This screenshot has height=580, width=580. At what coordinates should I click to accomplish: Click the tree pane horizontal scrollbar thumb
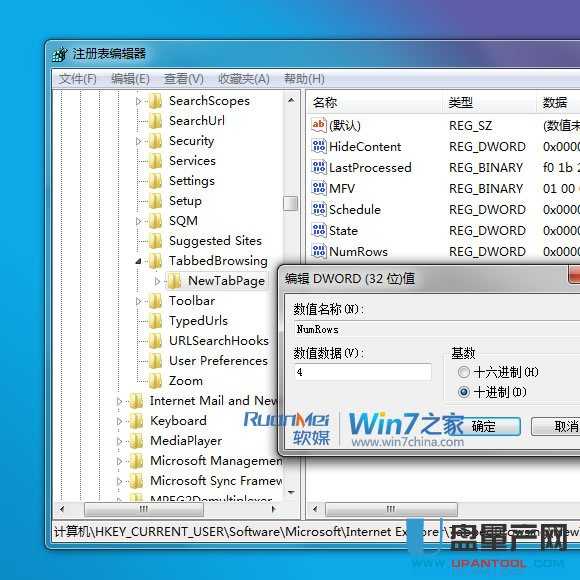coord(144,509)
